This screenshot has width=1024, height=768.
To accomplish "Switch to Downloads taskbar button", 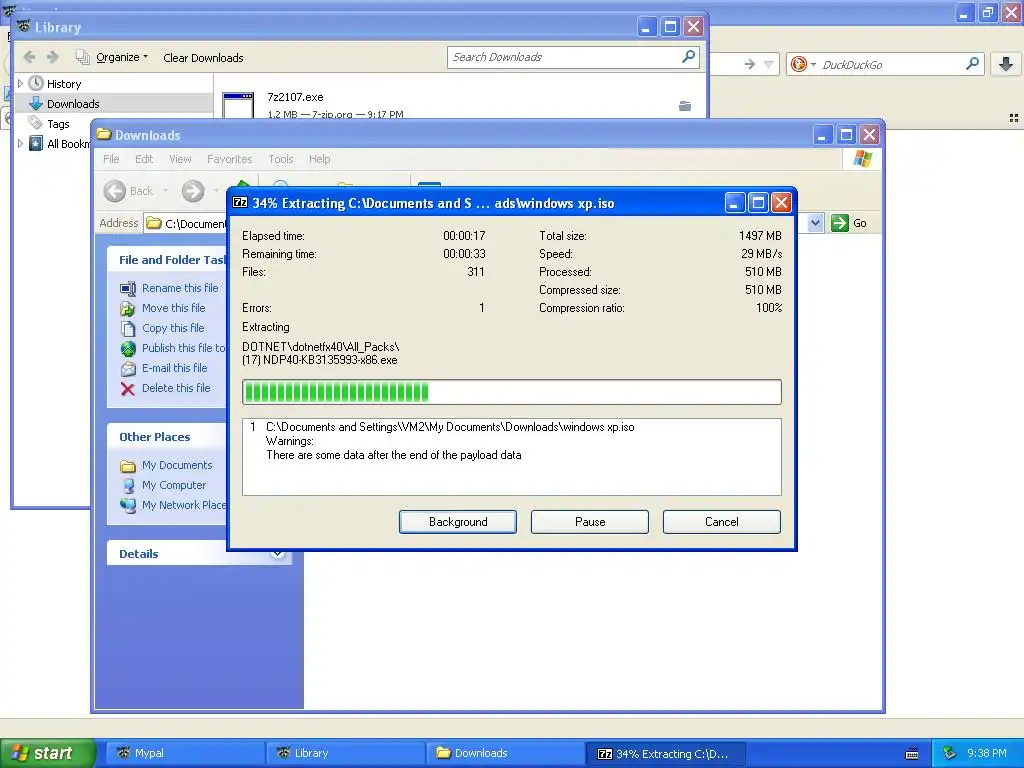I will 505,753.
